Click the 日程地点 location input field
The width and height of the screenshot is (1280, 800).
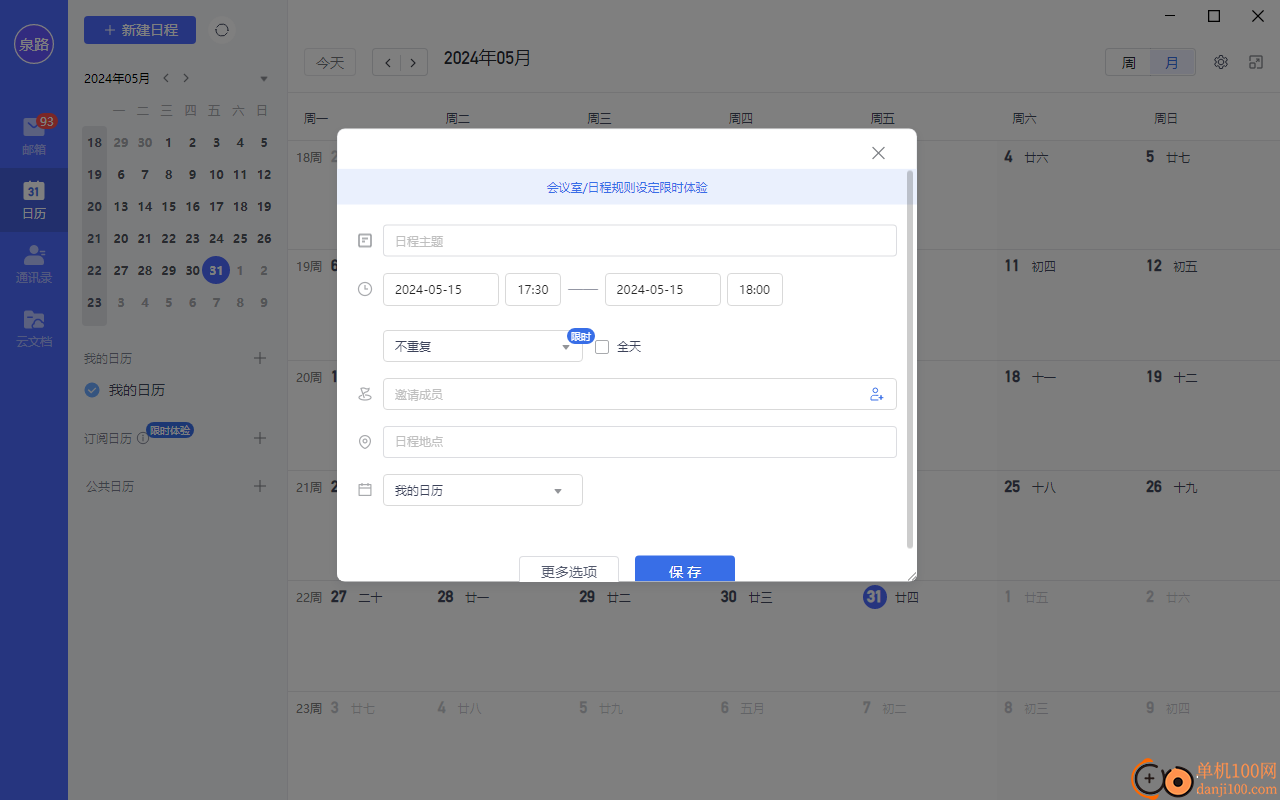(640, 442)
